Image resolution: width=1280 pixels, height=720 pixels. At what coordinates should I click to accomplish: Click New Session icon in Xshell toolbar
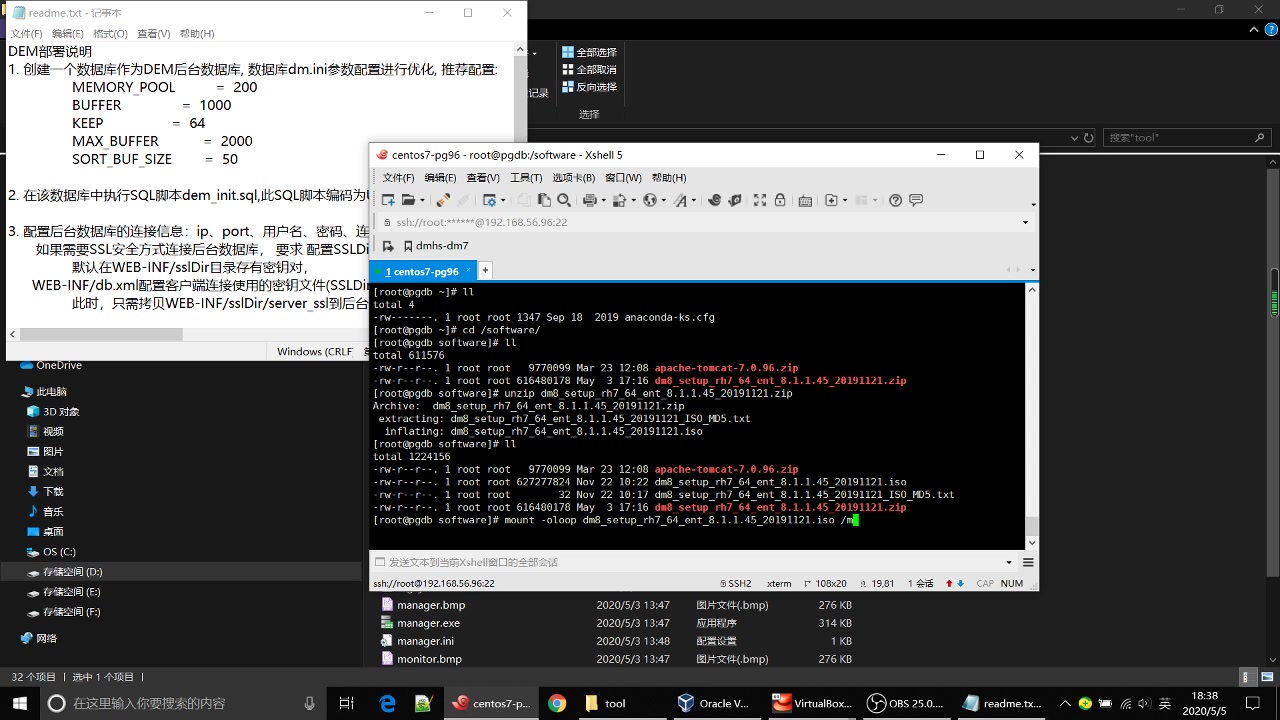point(388,200)
